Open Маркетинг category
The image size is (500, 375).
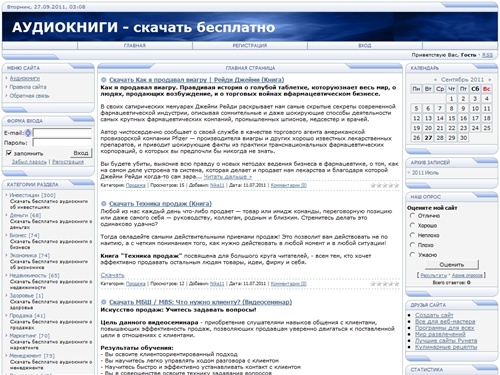click(30, 336)
